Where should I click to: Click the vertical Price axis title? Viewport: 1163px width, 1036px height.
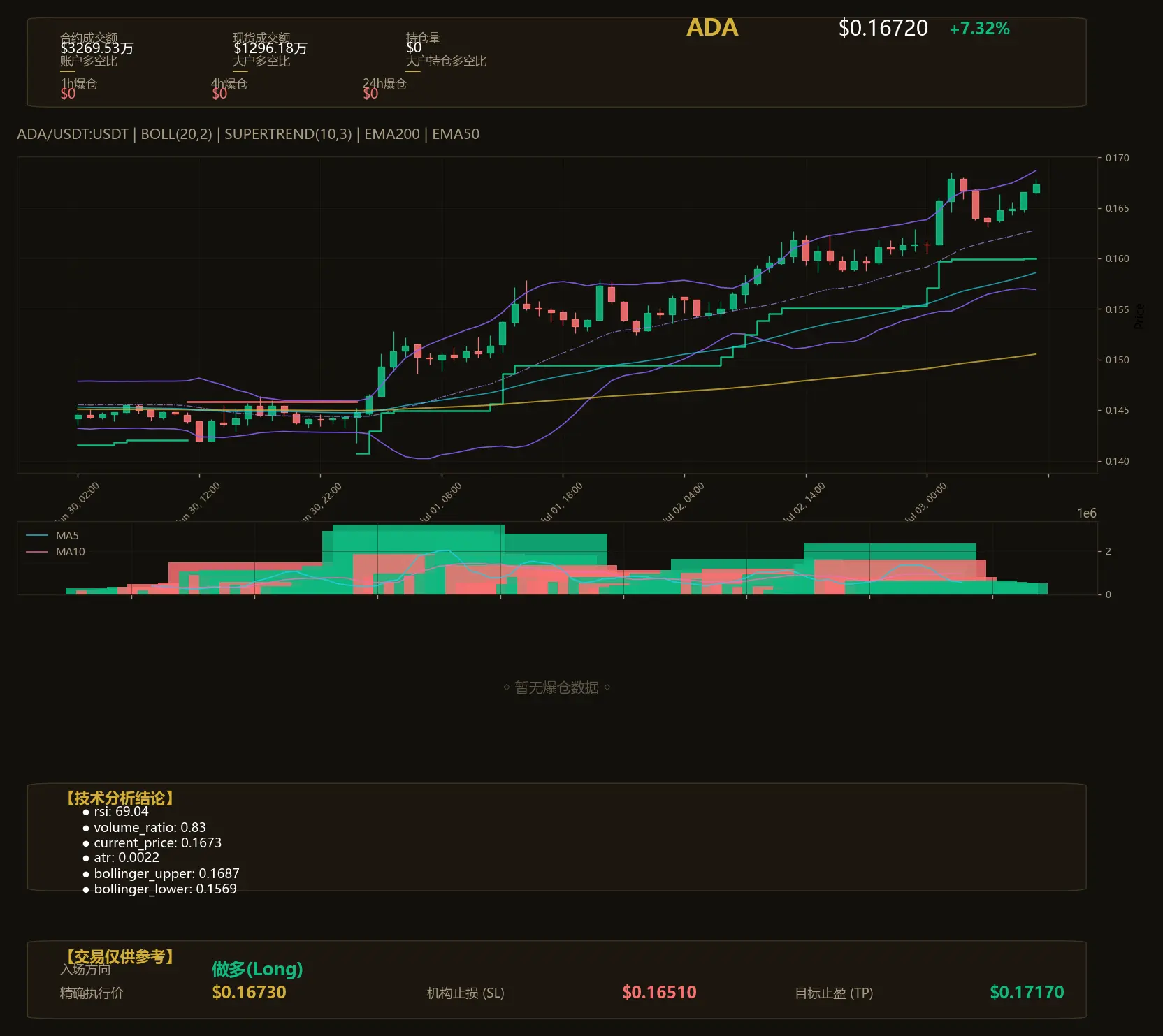[x=1139, y=316]
